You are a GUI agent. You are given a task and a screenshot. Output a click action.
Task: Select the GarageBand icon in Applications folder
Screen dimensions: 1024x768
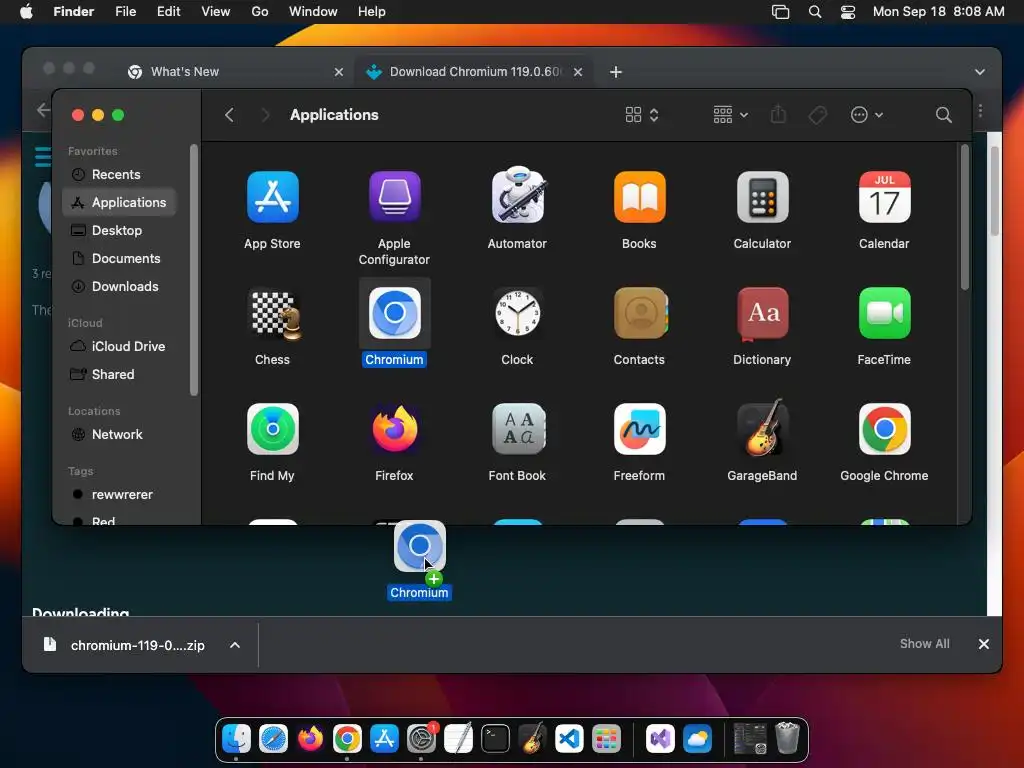[762, 428]
